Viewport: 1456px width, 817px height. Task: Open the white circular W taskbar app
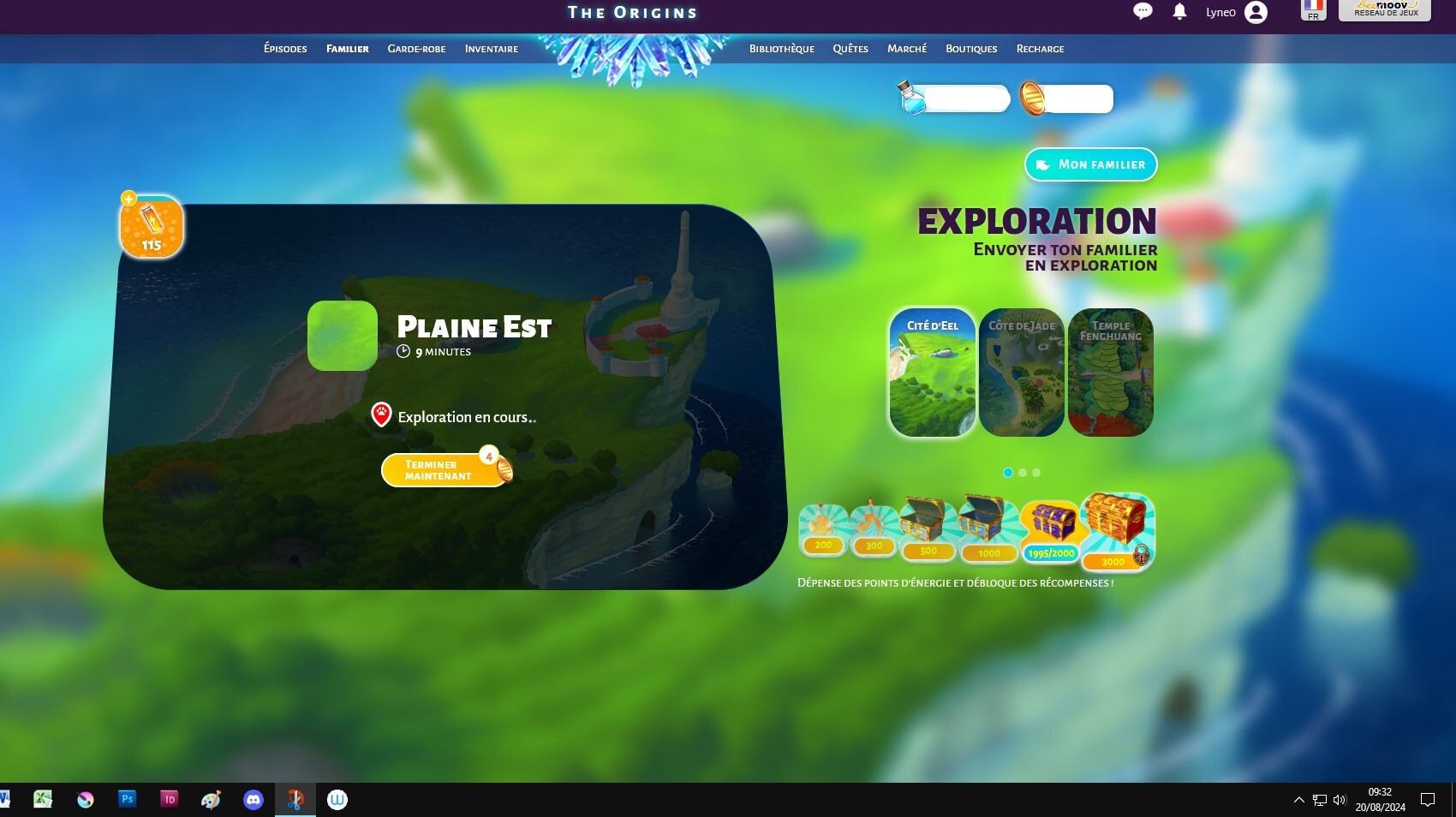[337, 800]
